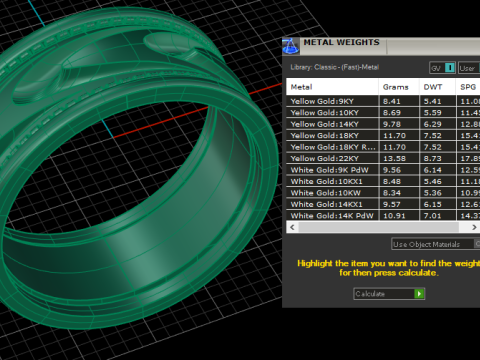
Task: Select the White Gold:10KX1 row
Action: 383,181
